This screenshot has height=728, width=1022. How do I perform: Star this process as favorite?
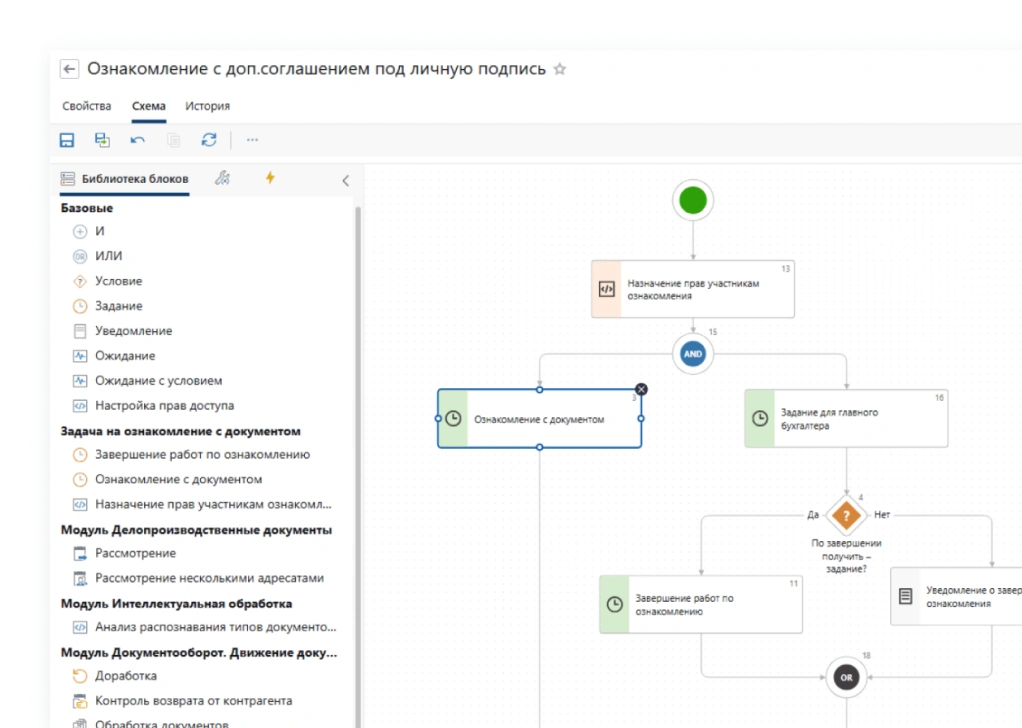pos(560,70)
